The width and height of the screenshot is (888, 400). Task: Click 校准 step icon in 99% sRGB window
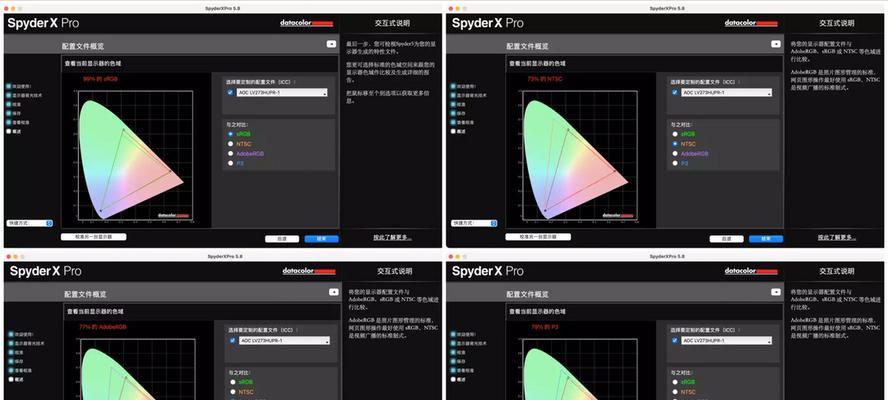click(8, 104)
